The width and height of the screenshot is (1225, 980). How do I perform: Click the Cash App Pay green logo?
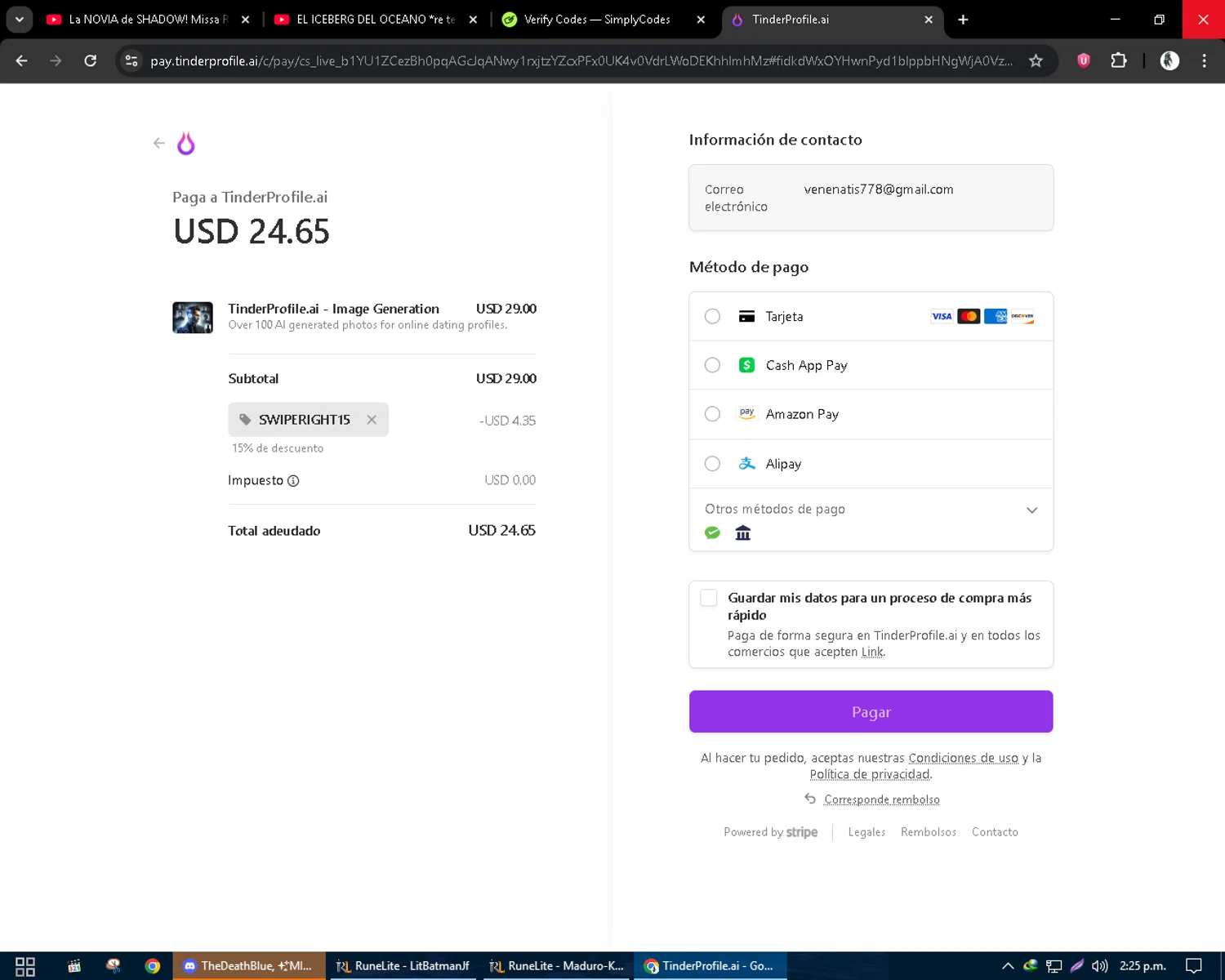tap(746, 365)
